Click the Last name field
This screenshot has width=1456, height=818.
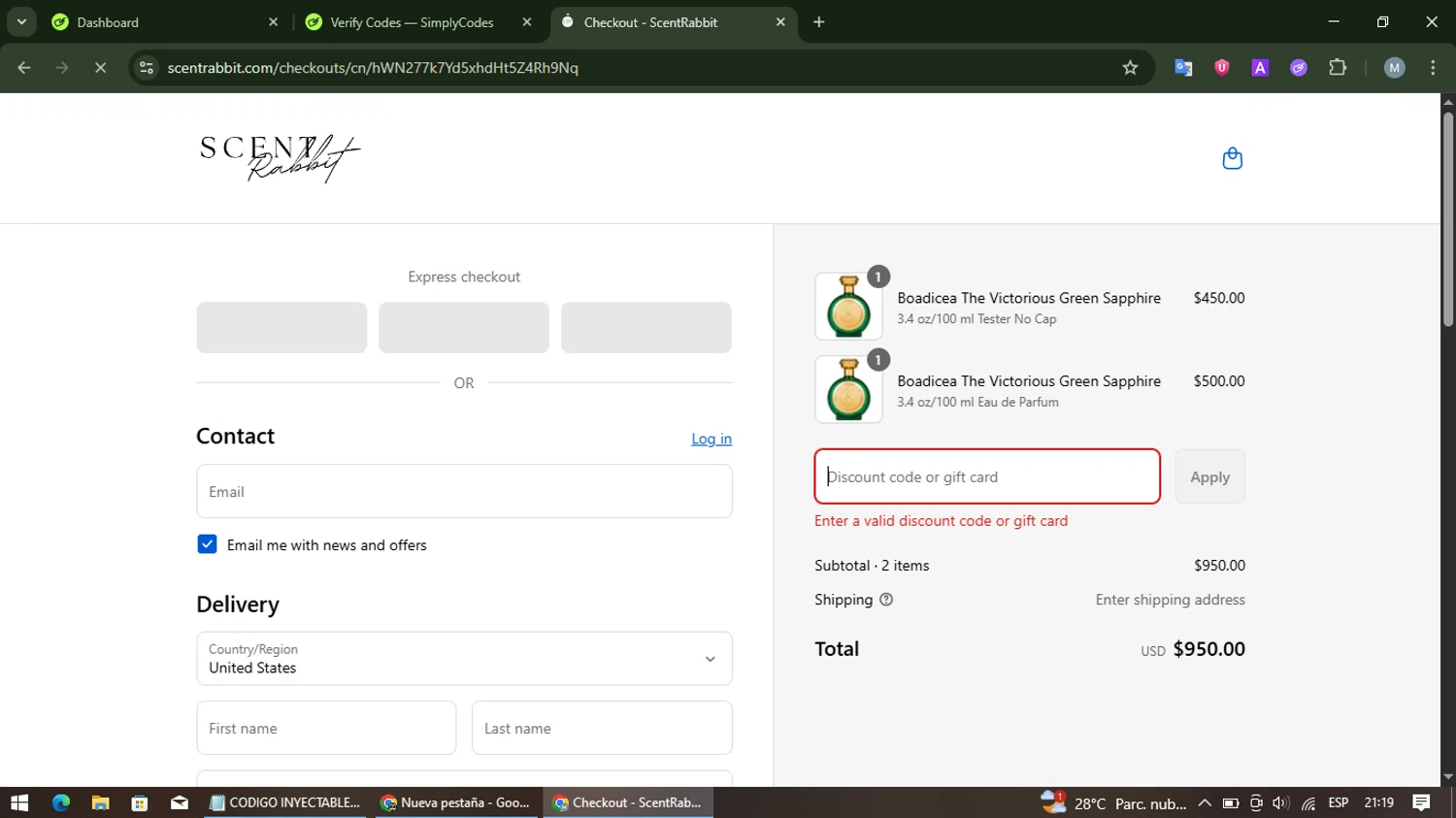point(602,728)
